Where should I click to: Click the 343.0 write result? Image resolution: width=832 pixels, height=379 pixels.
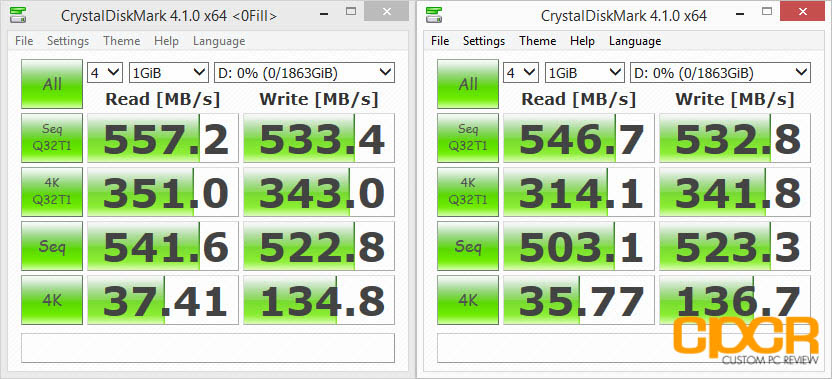pyautogui.click(x=319, y=192)
